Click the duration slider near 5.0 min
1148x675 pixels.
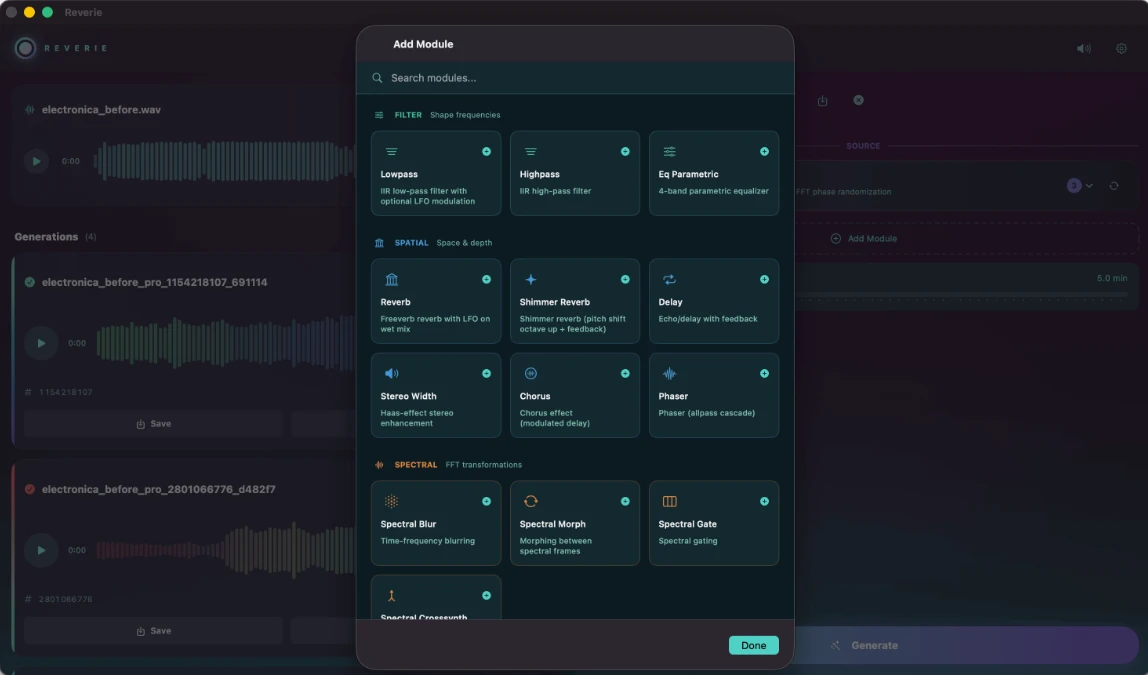pos(965,294)
